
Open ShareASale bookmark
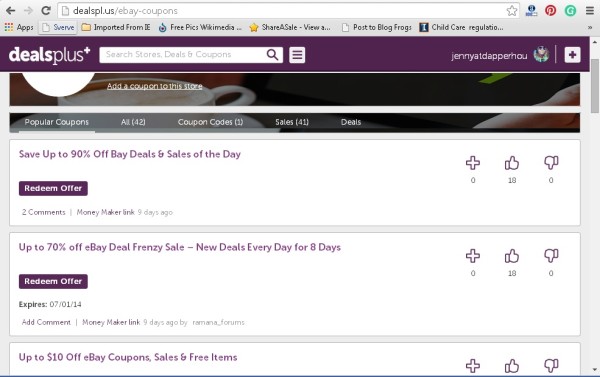290,27
